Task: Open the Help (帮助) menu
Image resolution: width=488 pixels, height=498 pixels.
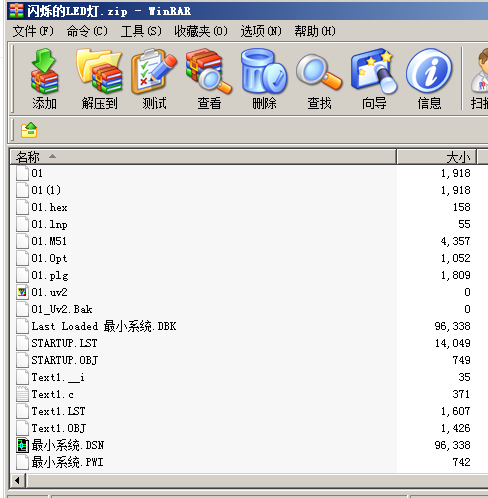Action: pos(315,31)
